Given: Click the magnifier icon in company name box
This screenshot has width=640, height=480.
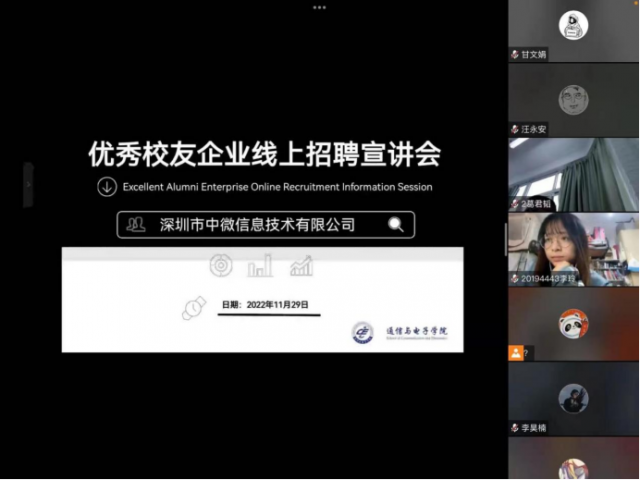Looking at the screenshot, I should (x=396, y=224).
